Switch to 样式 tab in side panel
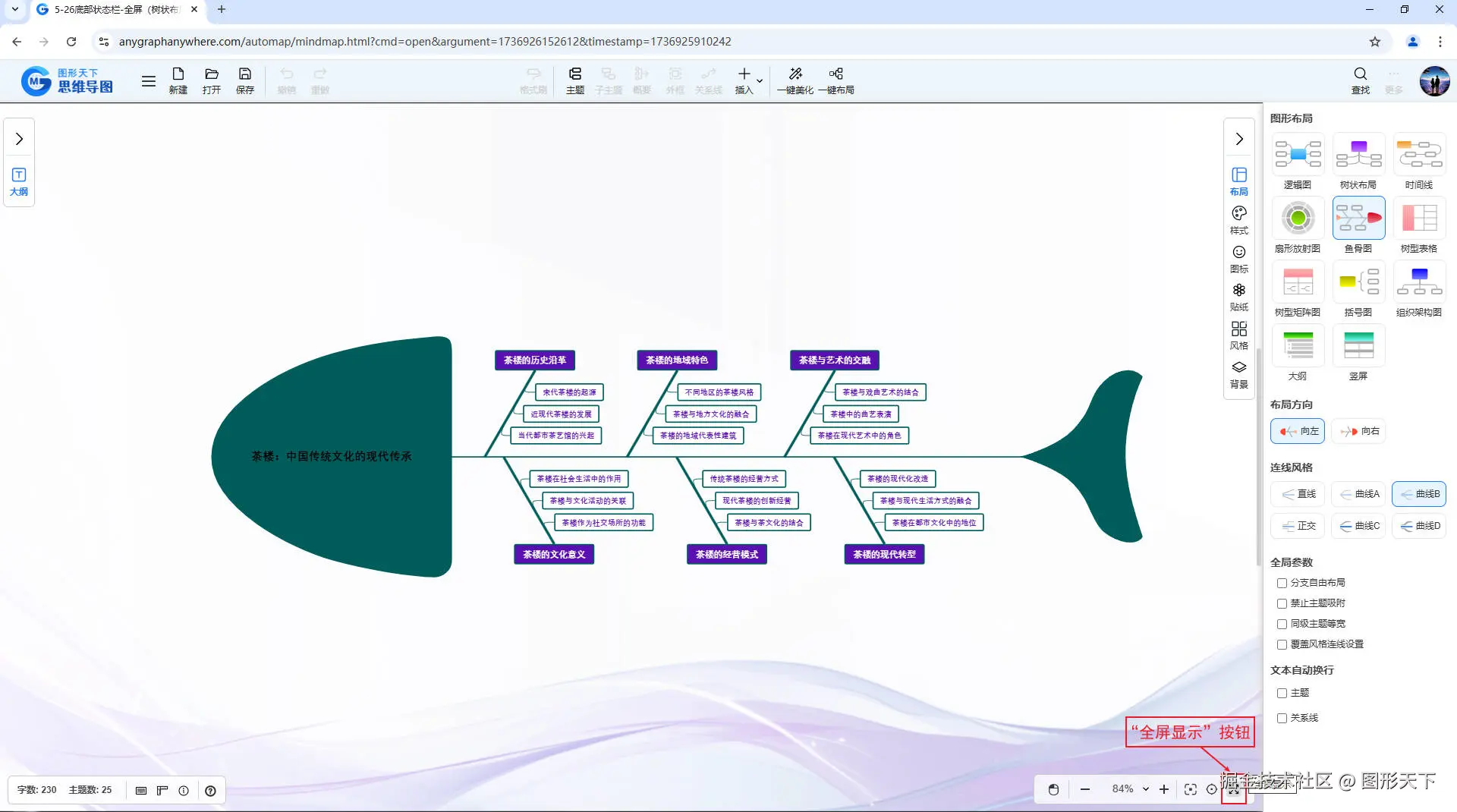Viewport: 1457px width, 812px height. pyautogui.click(x=1239, y=220)
